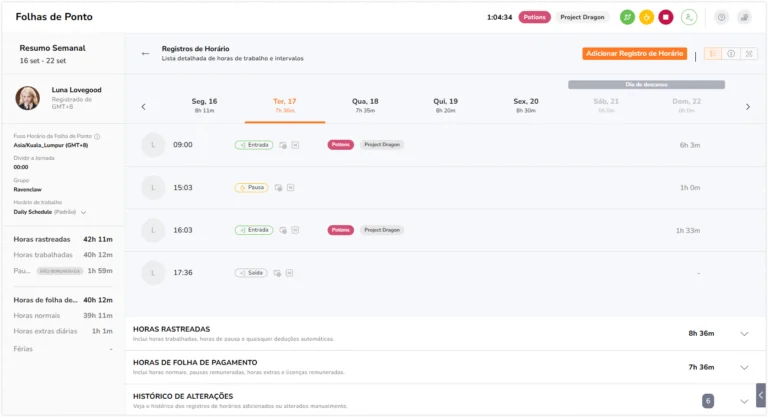Click the Asia/Kuala_Lumpur (GMT+8) time zone
This screenshot has width=768, height=417.
pos(50,146)
